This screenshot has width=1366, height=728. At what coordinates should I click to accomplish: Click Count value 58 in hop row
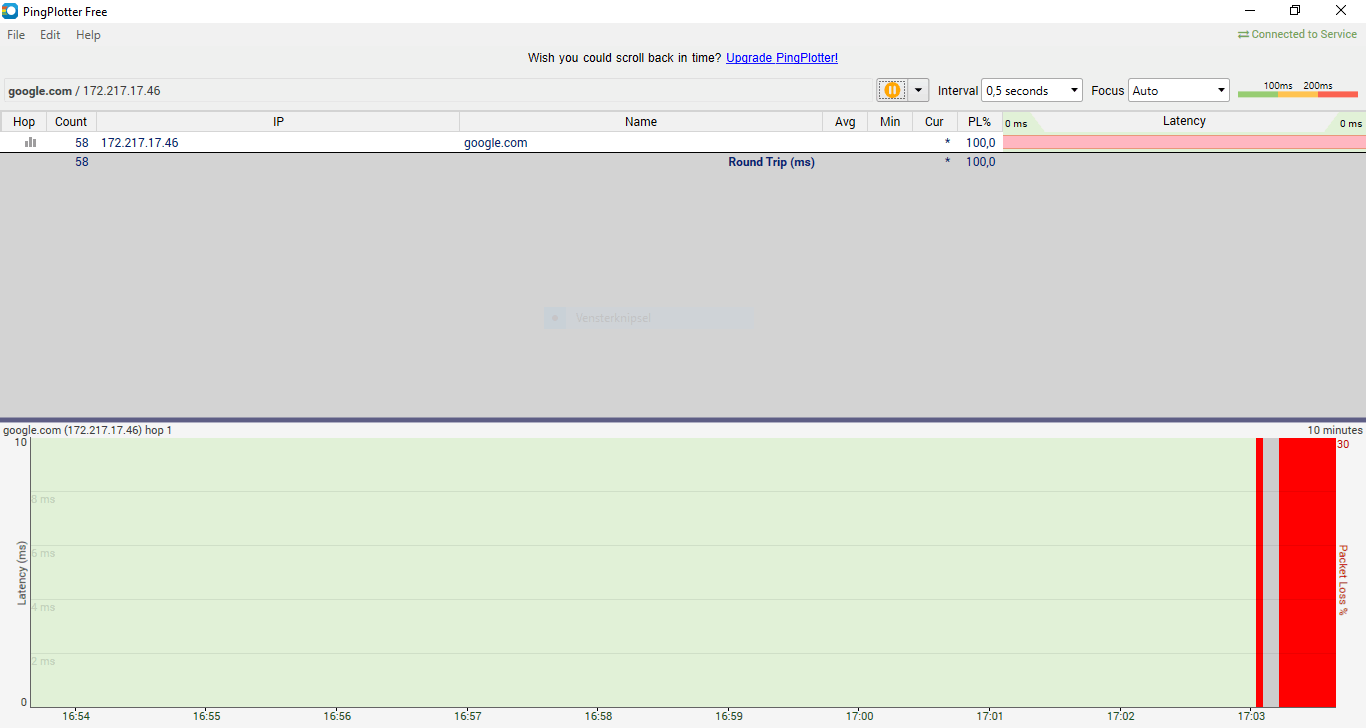81,143
